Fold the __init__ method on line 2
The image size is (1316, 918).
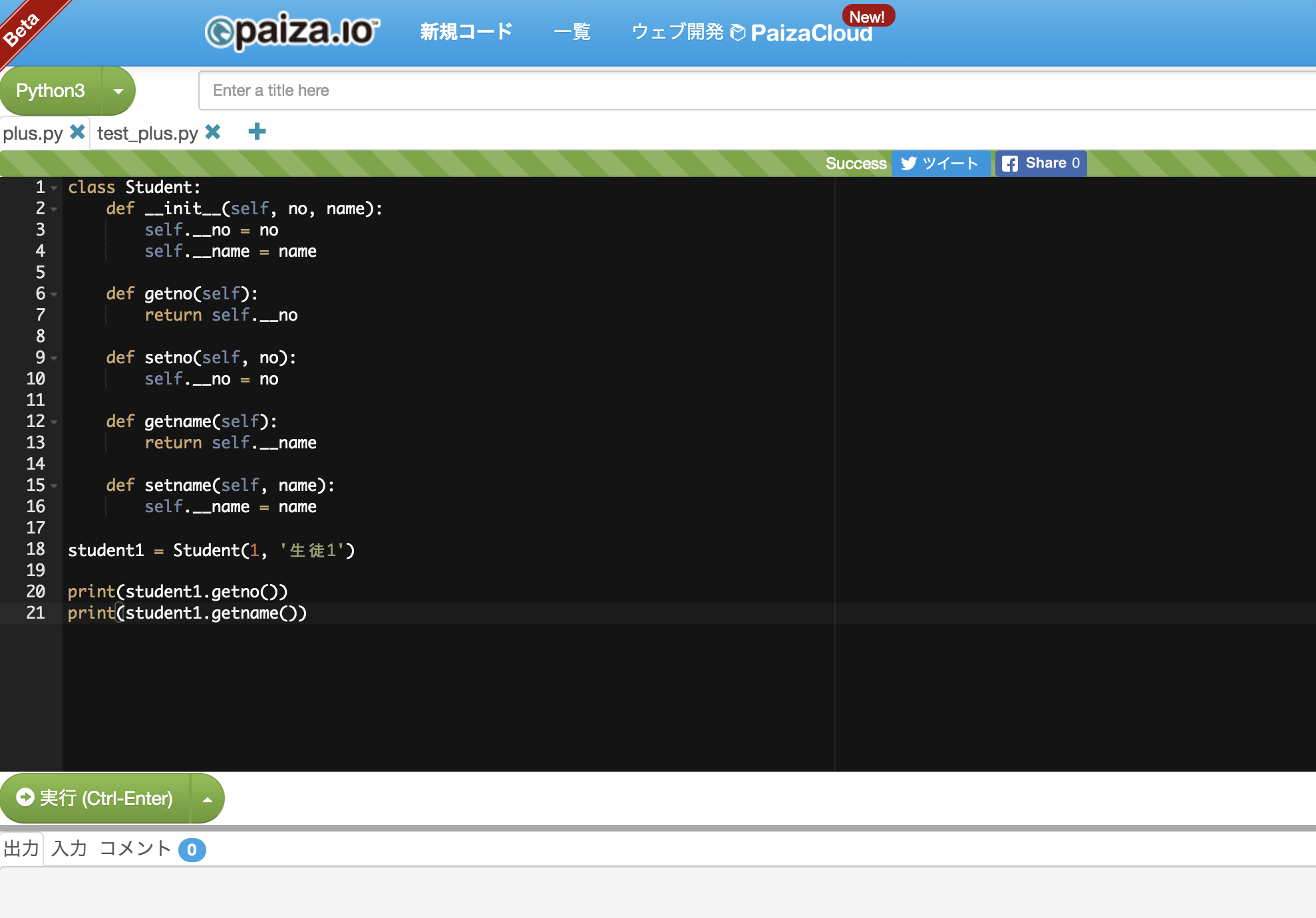pos(55,210)
